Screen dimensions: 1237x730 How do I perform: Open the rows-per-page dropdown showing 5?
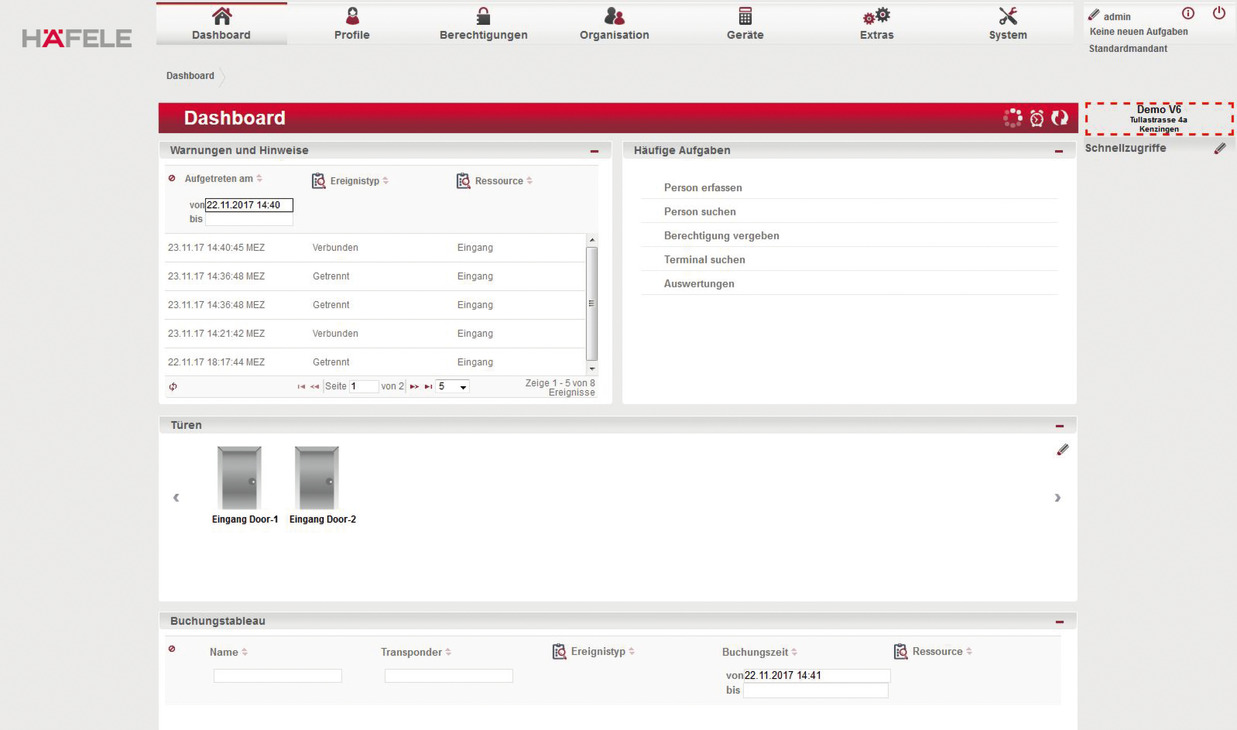click(x=452, y=387)
